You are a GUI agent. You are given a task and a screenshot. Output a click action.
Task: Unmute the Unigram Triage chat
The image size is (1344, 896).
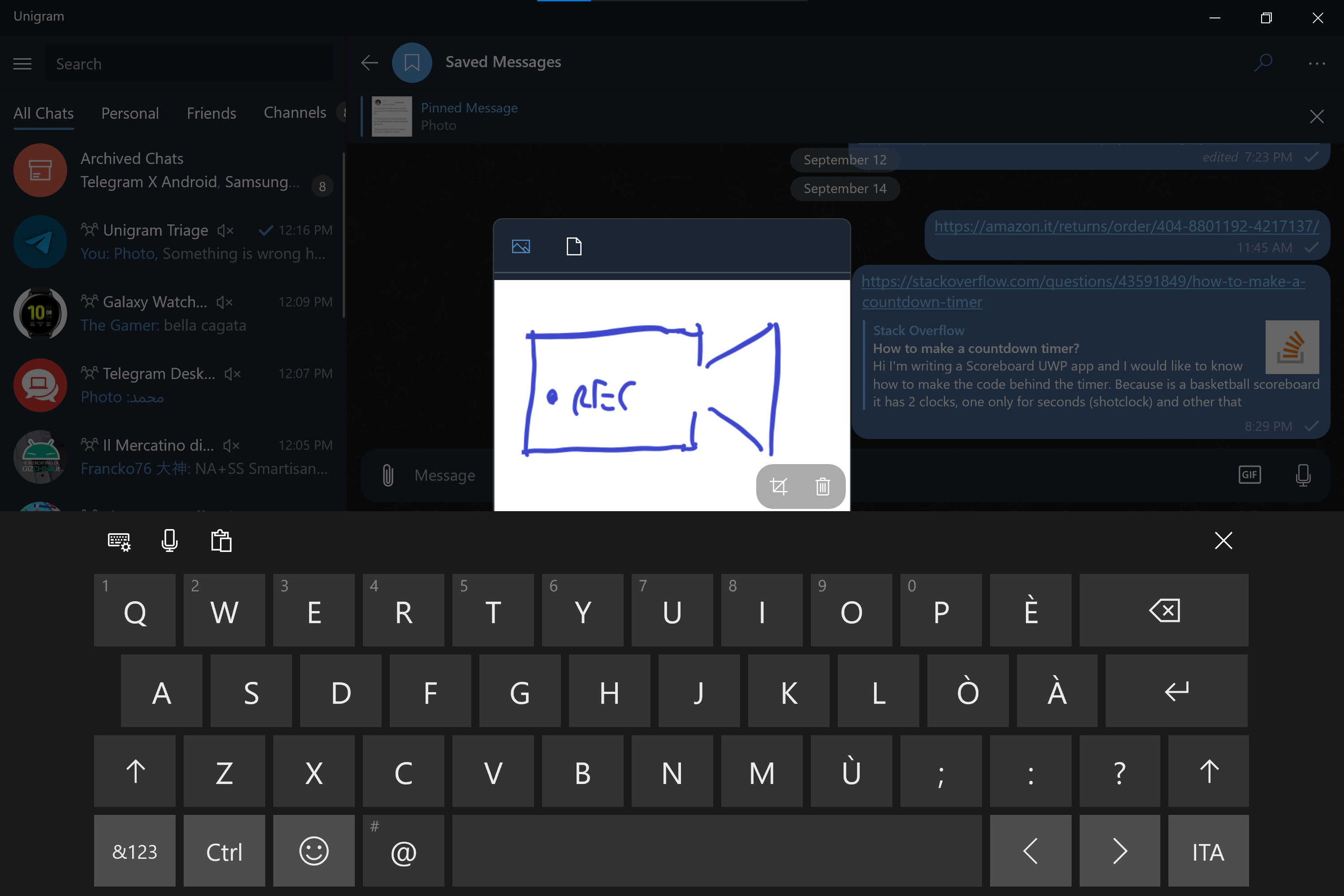point(225,230)
